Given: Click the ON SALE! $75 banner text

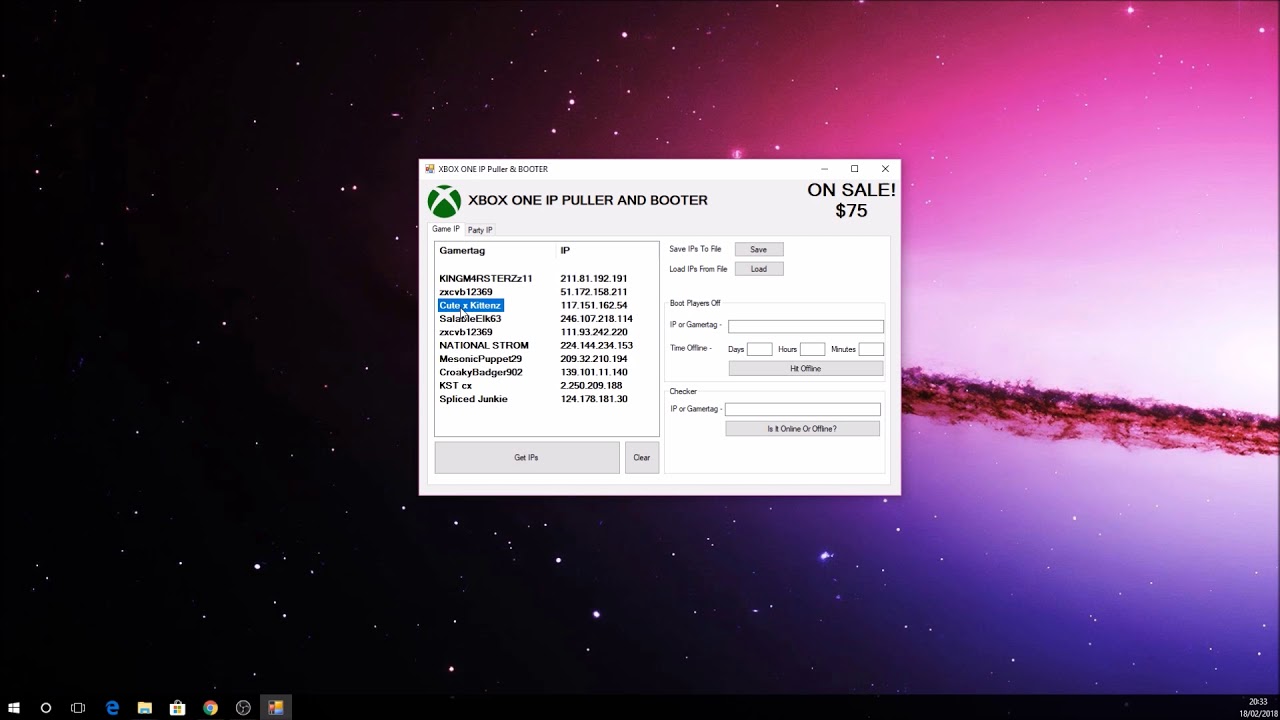Looking at the screenshot, I should point(851,200).
